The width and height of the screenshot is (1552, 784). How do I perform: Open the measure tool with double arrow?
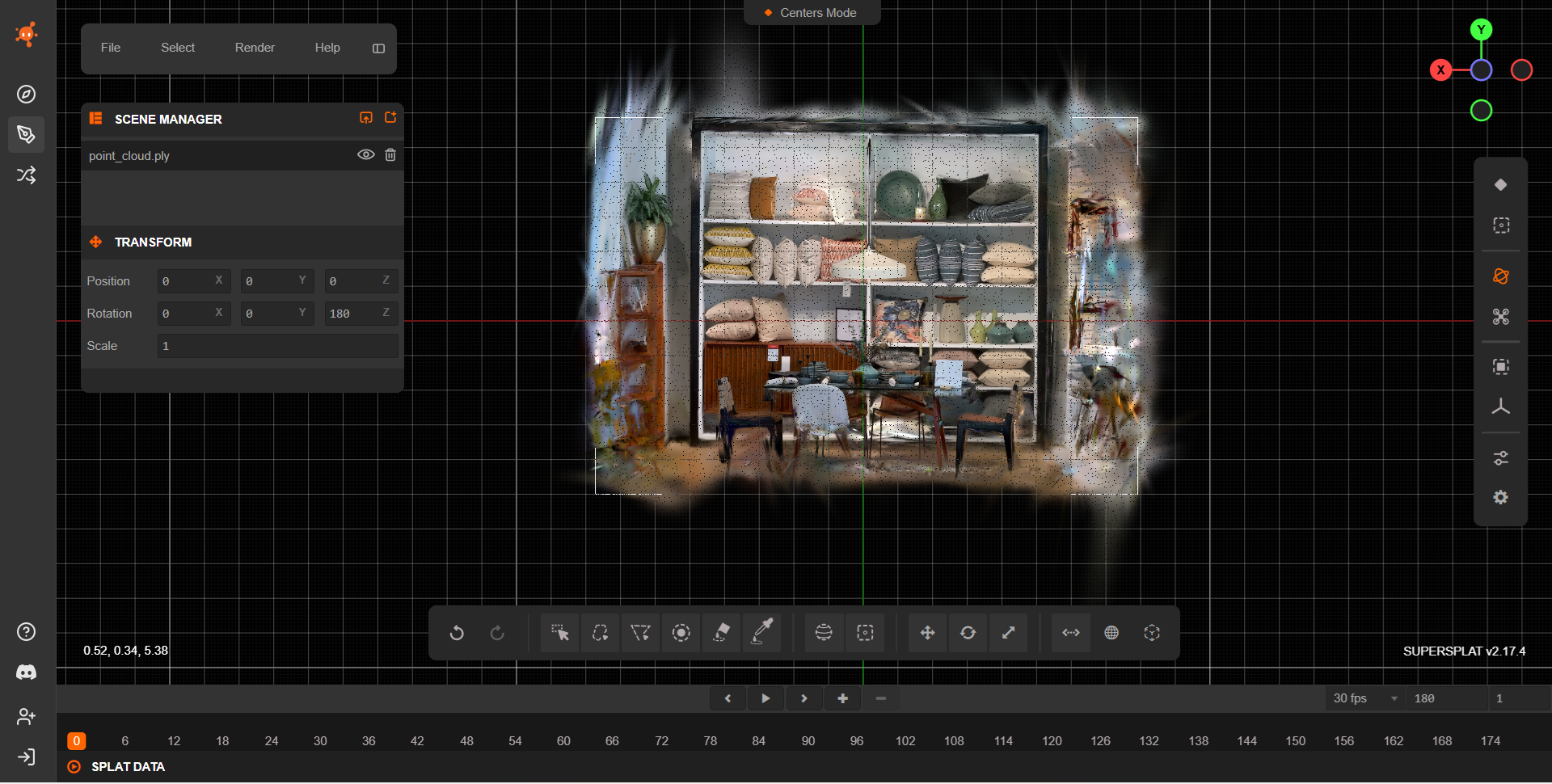click(1071, 633)
